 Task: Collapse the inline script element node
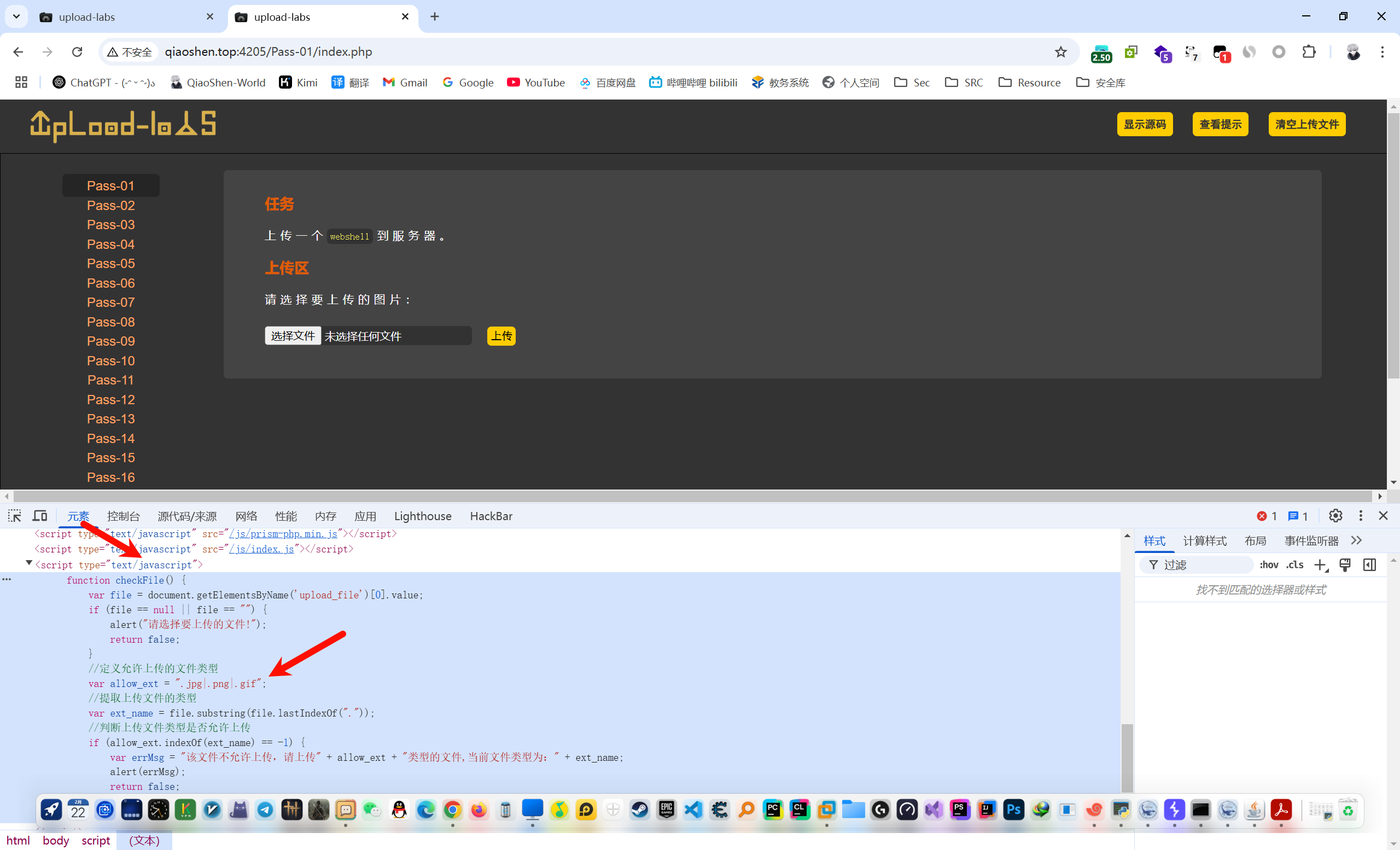(x=29, y=563)
